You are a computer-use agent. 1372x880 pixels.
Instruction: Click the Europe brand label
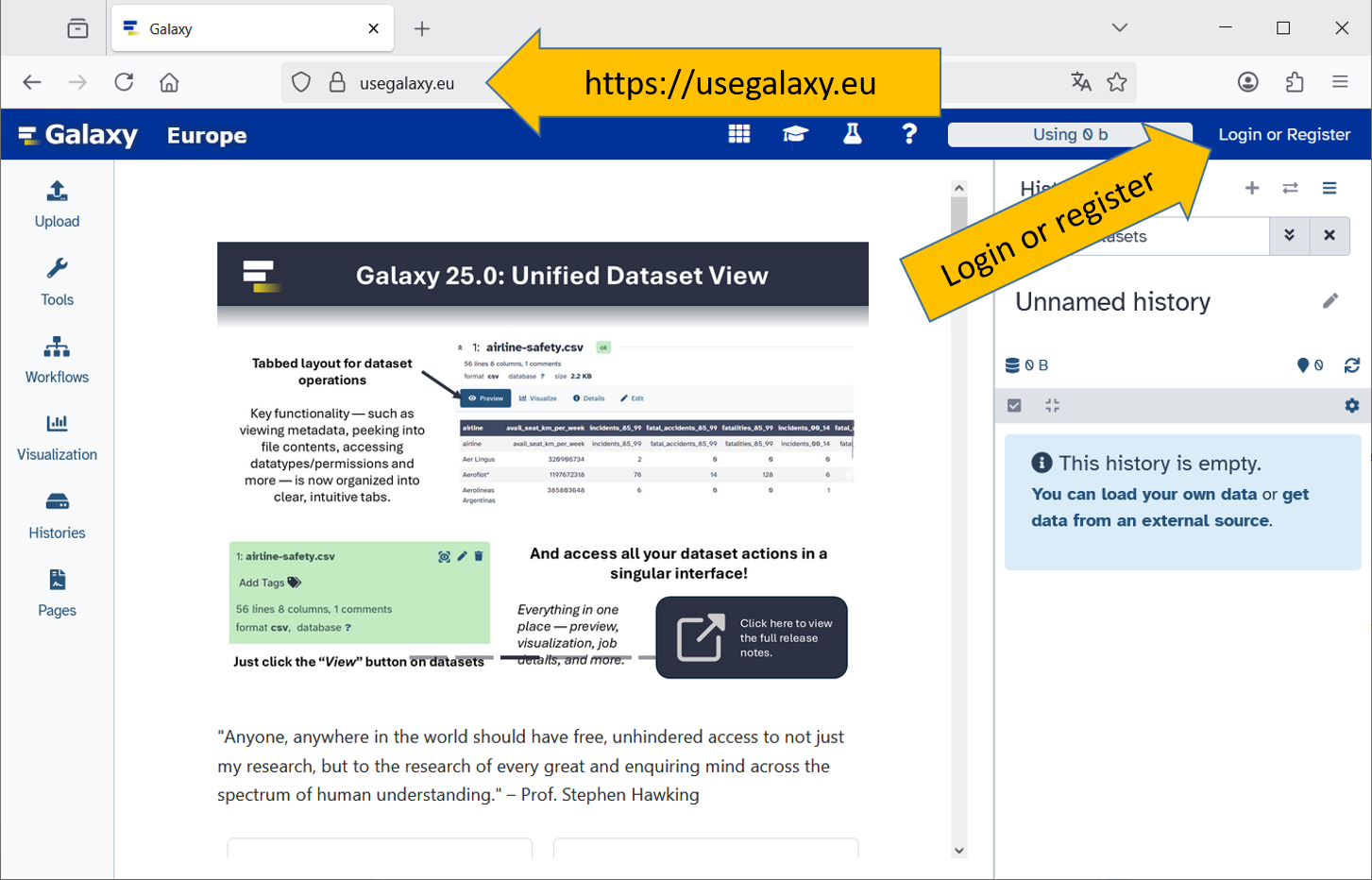tap(207, 135)
